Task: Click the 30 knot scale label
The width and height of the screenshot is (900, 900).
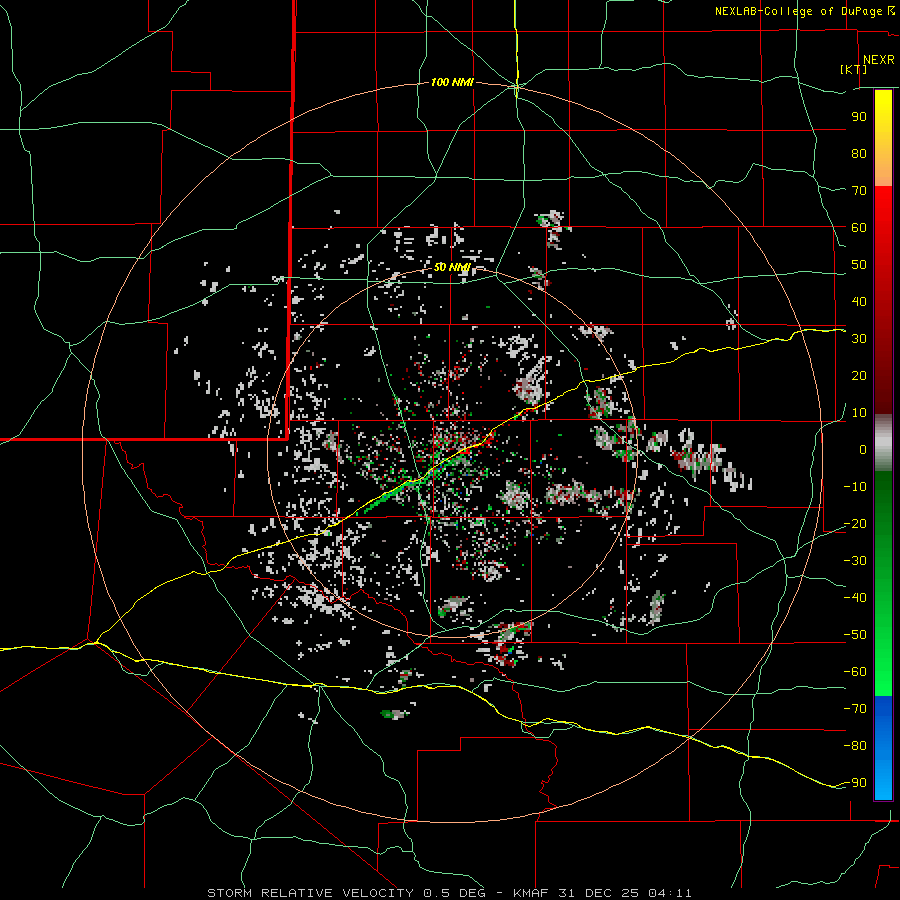Action: [x=859, y=339]
